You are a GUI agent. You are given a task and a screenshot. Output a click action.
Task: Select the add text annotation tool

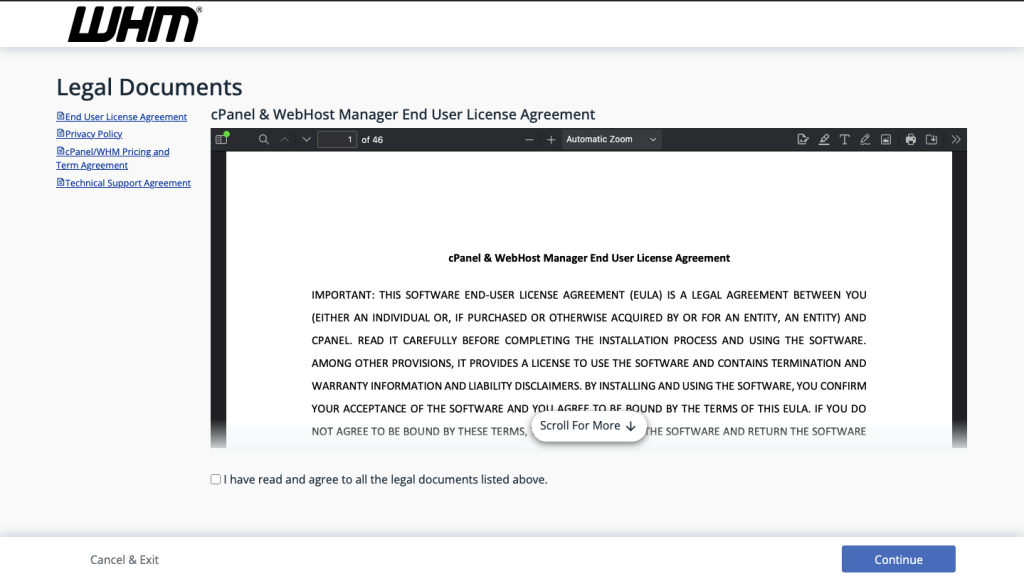pyautogui.click(x=845, y=140)
